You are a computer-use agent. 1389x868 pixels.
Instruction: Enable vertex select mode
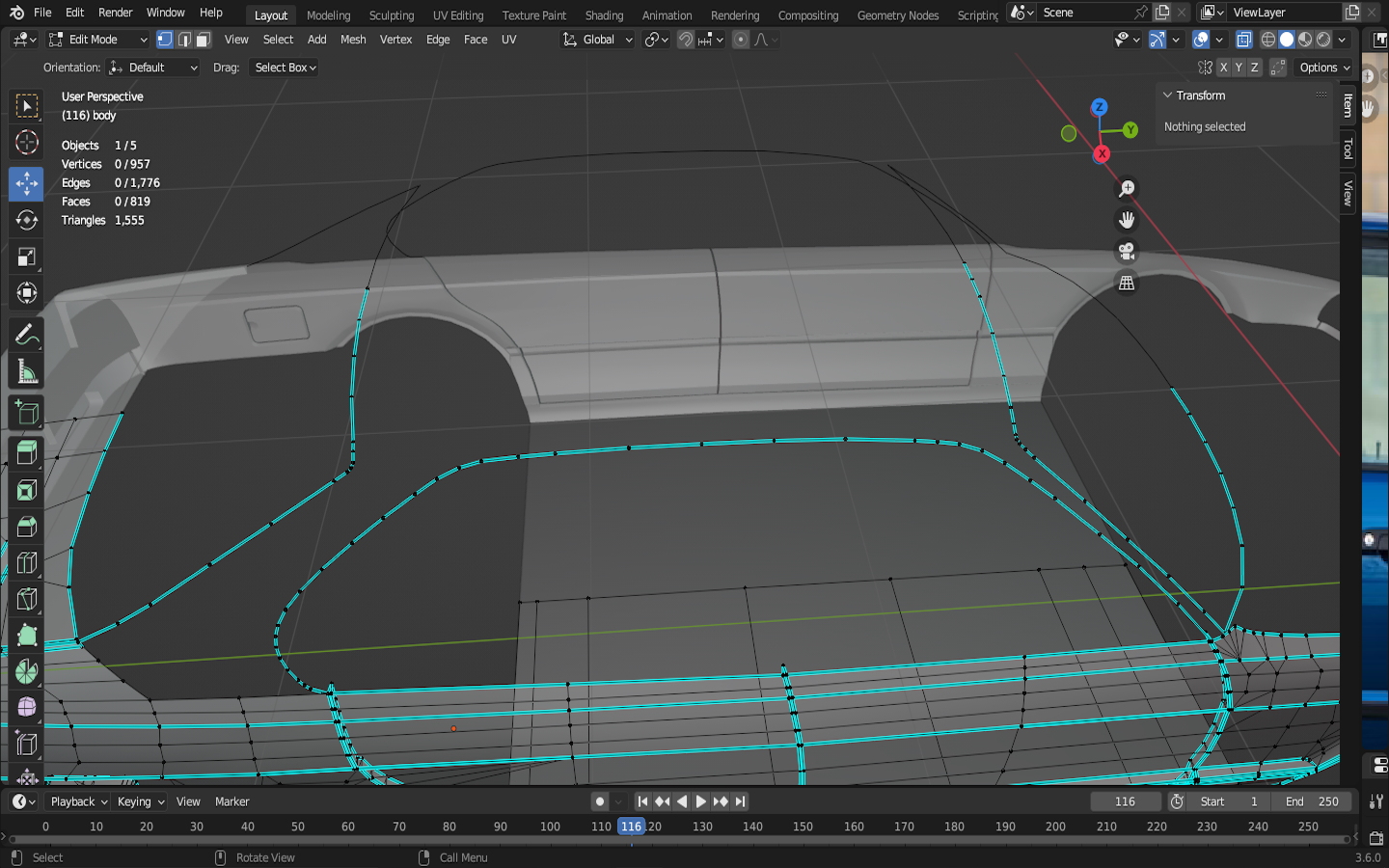[165, 40]
